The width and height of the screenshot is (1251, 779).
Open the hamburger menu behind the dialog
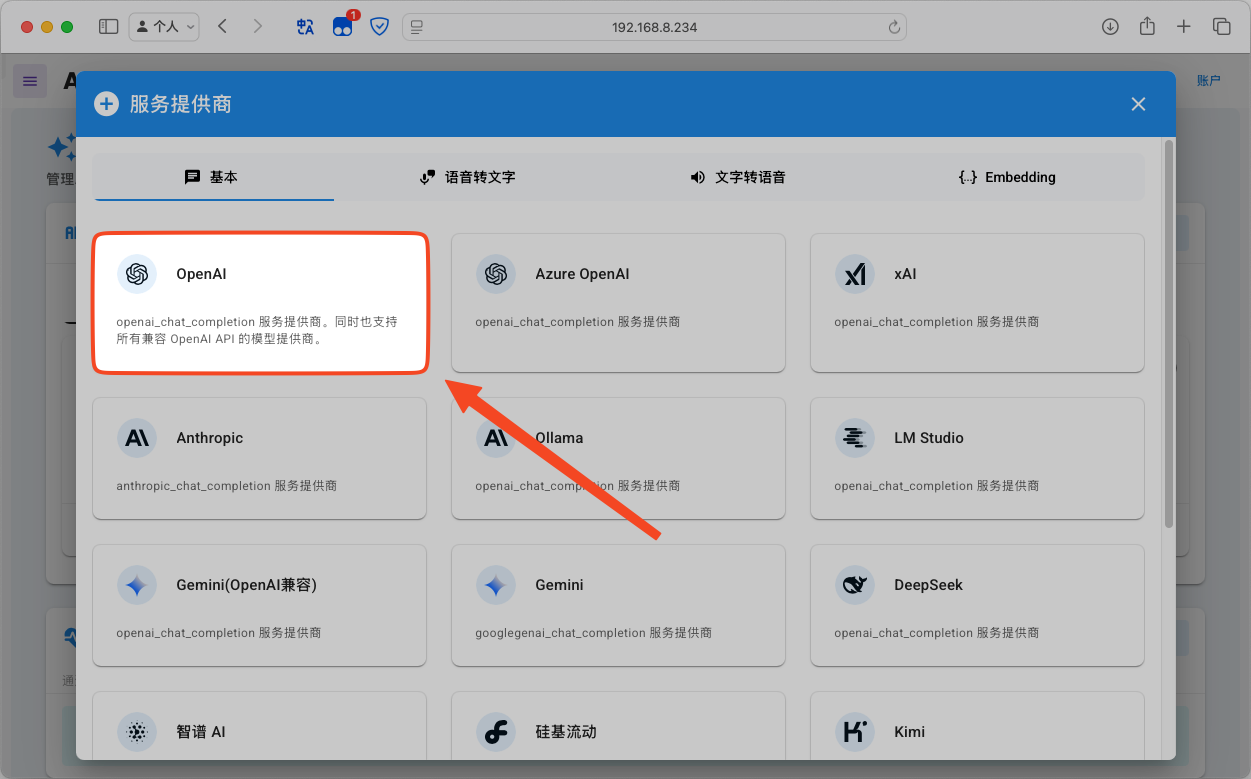(x=30, y=81)
